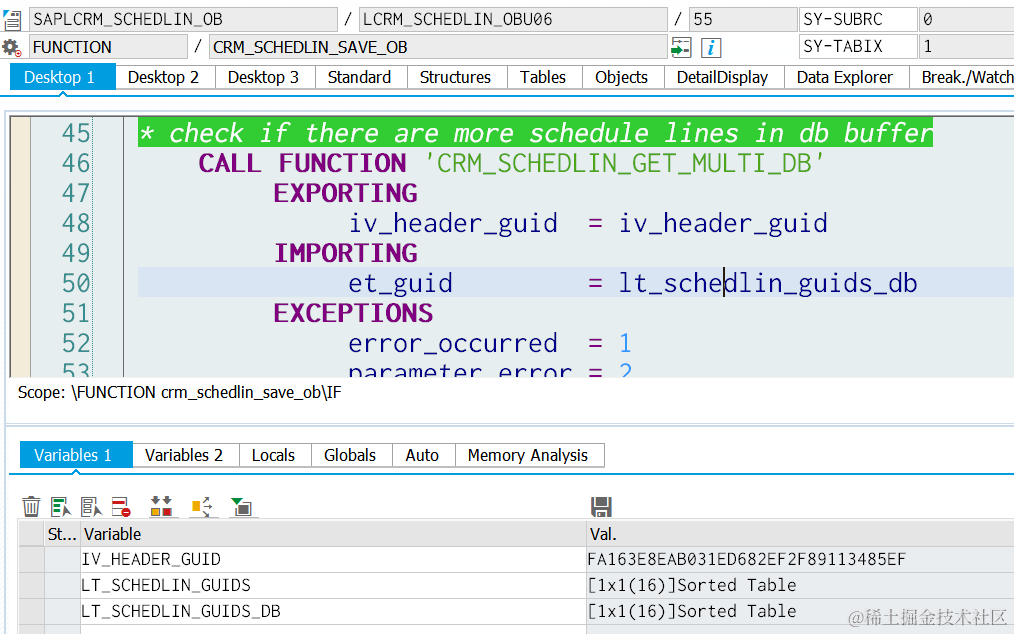The image size is (1014, 634).
Task: Click the IV_HEADER_GUID hex value cell
Action: pos(800,559)
